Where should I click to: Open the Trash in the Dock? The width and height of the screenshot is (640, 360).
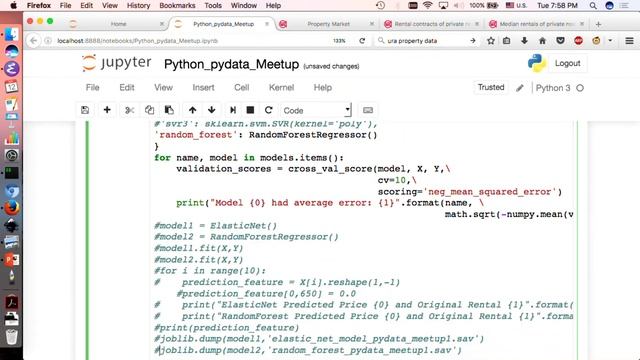pyautogui.click(x=11, y=337)
